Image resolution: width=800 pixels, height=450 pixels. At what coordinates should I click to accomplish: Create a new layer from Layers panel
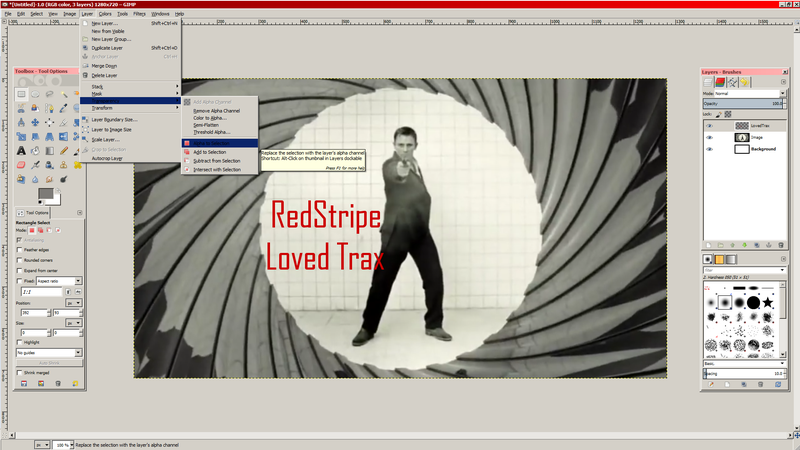point(709,245)
